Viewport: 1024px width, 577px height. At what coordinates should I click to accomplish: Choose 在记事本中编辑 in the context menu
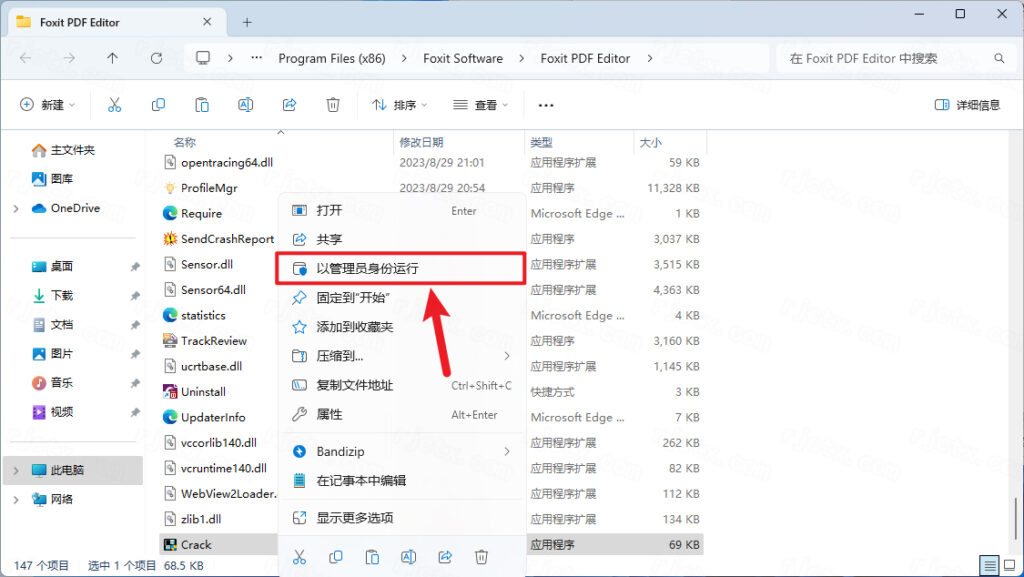pos(402,480)
